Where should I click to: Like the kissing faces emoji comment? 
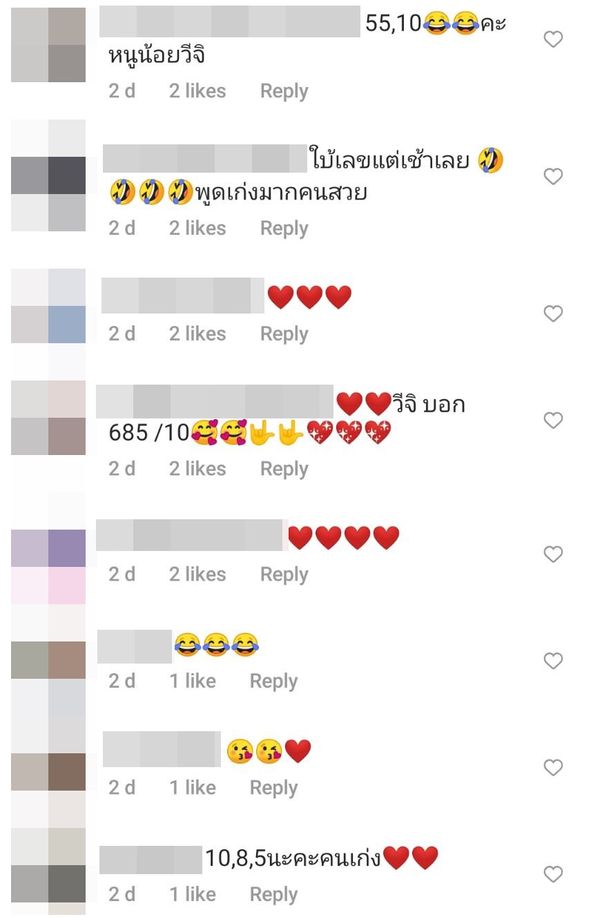(553, 767)
